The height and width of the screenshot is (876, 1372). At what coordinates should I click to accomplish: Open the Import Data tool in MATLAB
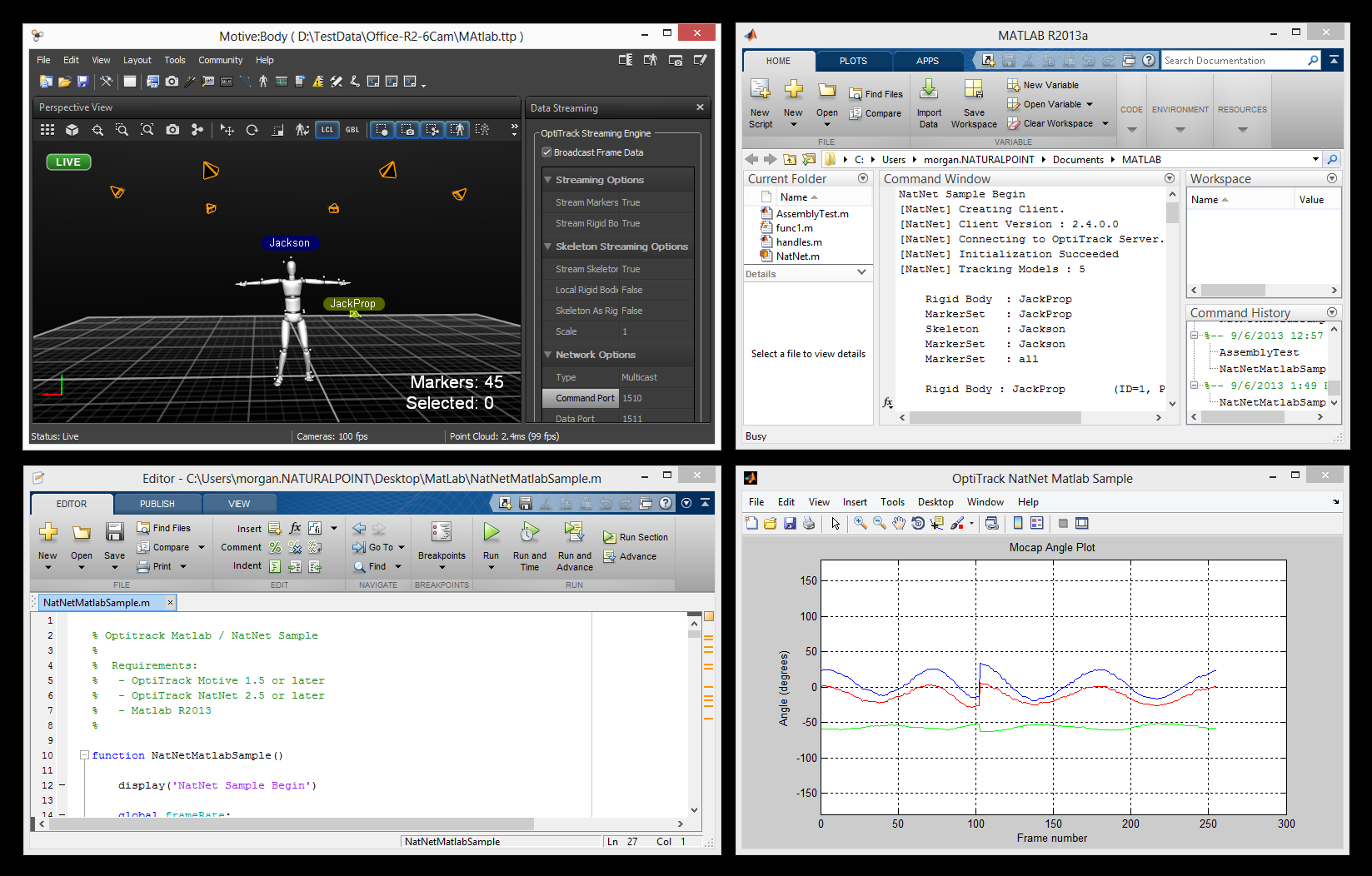click(928, 102)
